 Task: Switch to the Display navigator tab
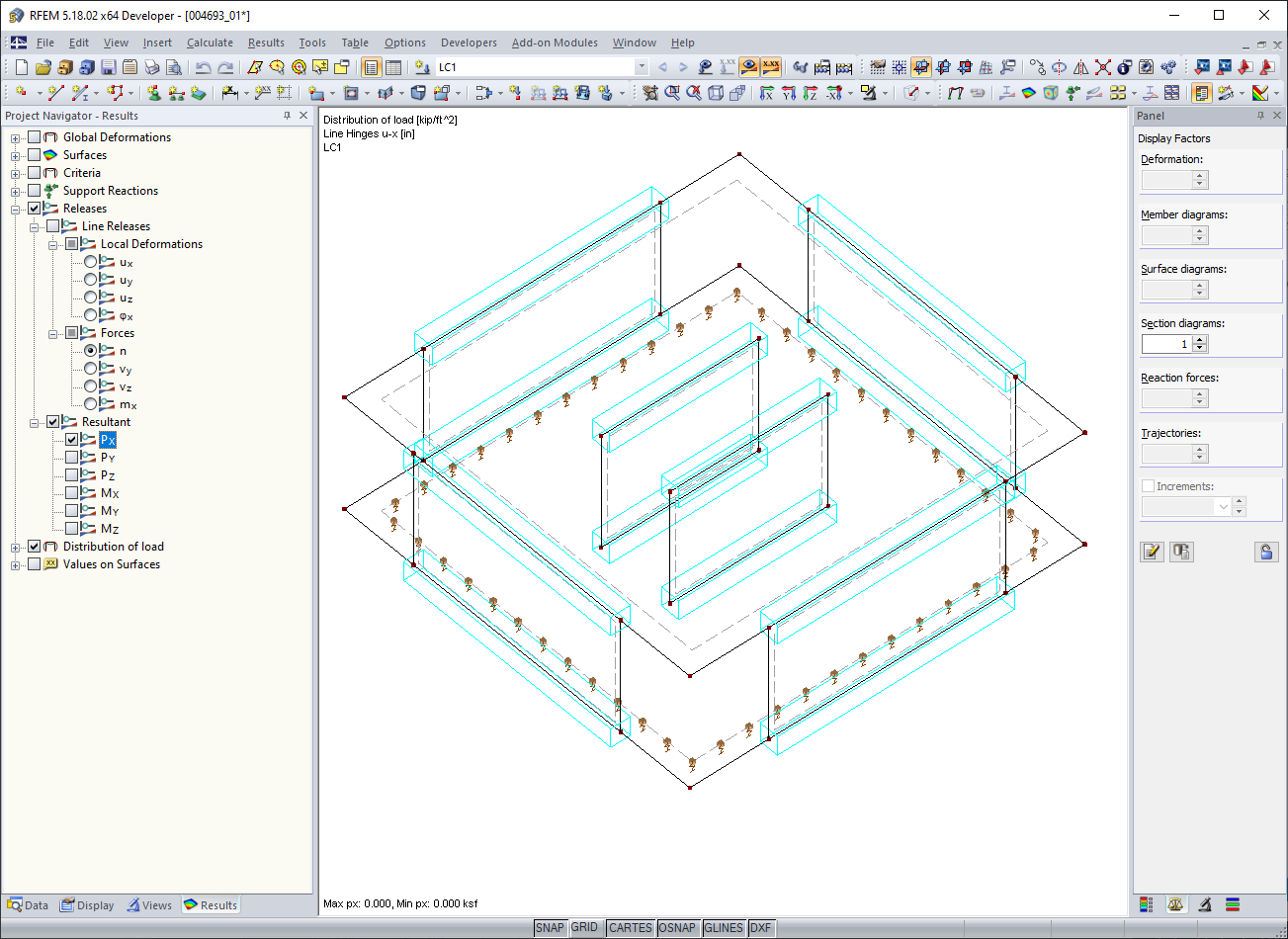[x=87, y=905]
